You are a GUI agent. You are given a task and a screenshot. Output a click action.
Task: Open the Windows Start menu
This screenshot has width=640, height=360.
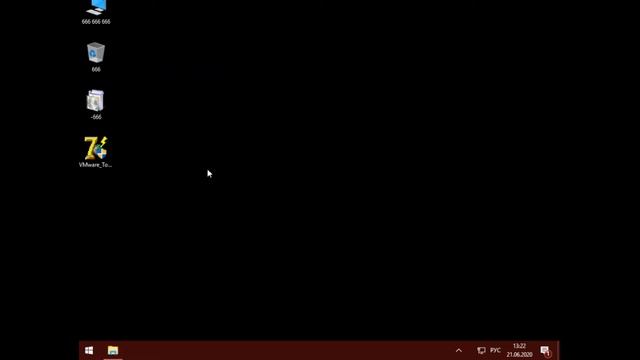89,351
